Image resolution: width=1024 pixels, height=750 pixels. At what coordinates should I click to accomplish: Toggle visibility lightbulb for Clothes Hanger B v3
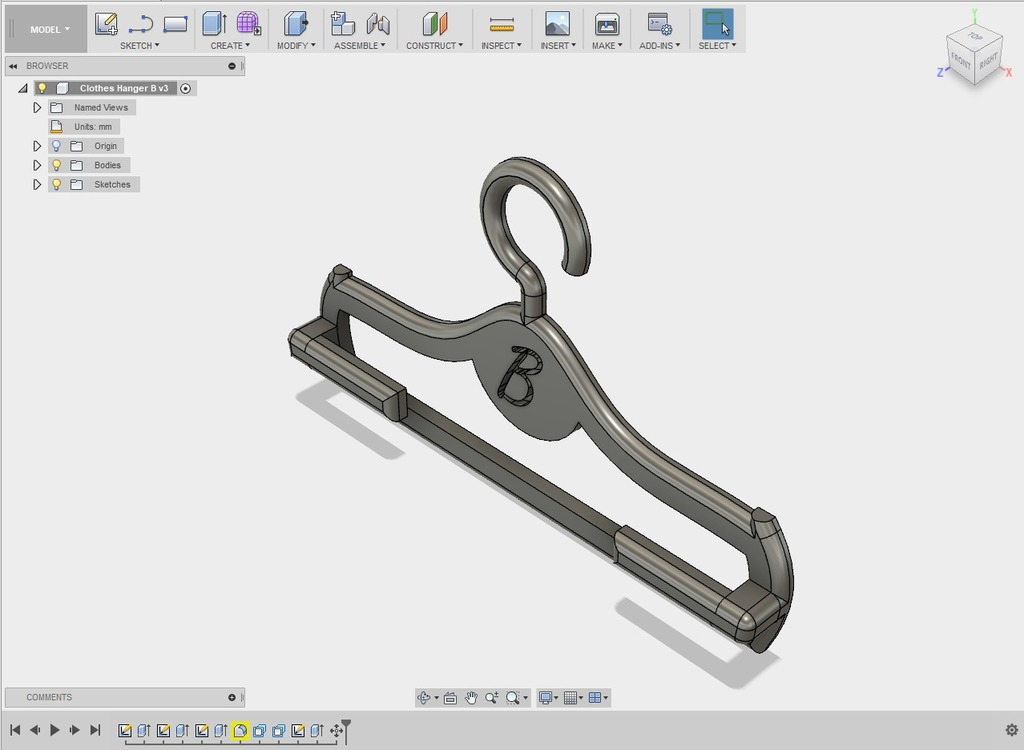click(x=42, y=88)
